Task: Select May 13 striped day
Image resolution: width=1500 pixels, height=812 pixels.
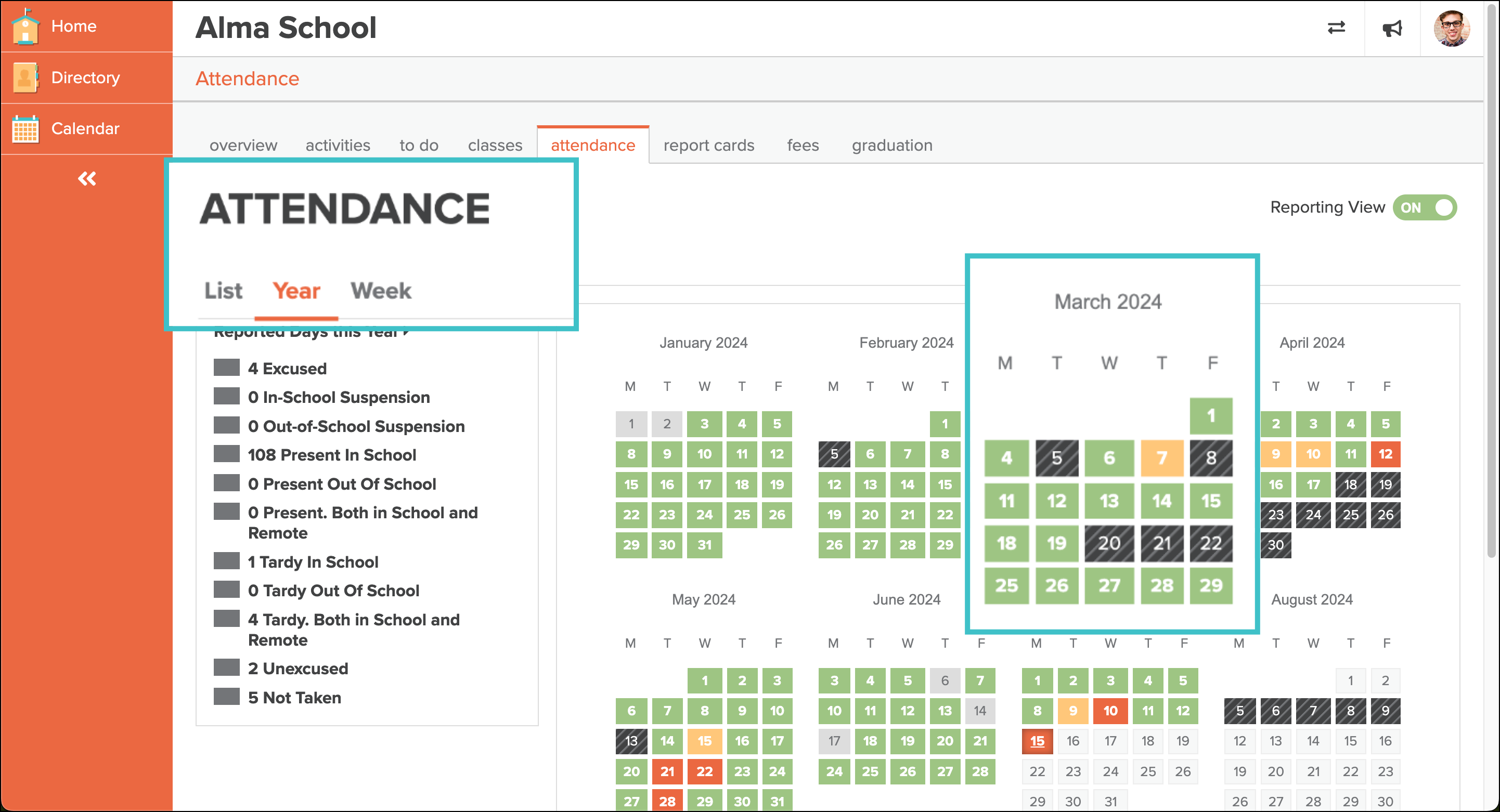Action: (x=631, y=741)
